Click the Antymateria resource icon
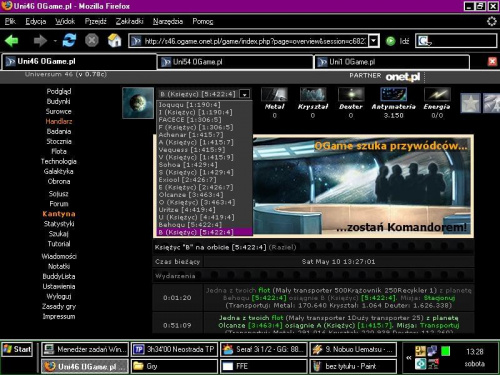Screen dimensions: 500x375 click(393, 95)
